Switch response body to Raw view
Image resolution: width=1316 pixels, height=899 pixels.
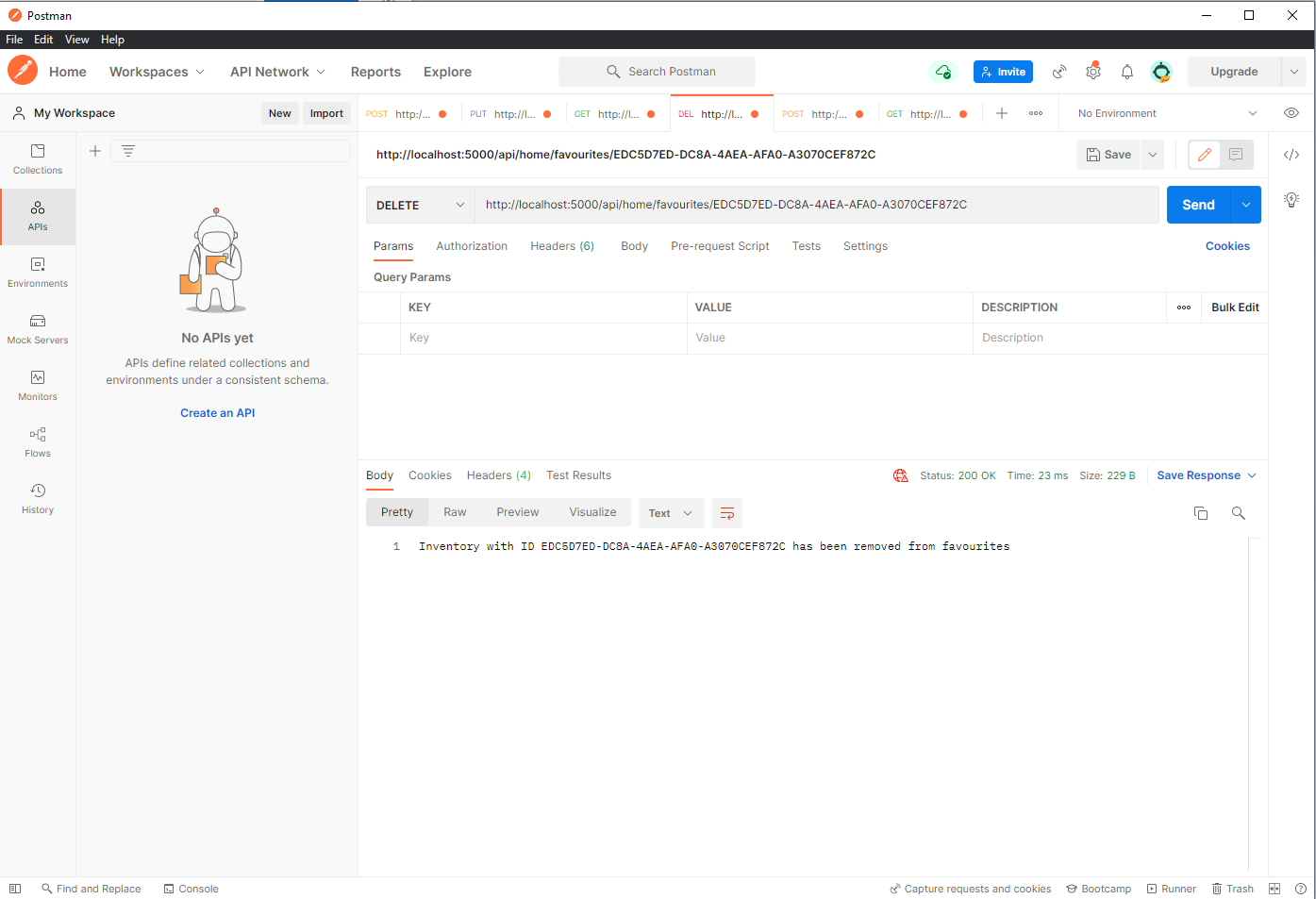pos(455,511)
